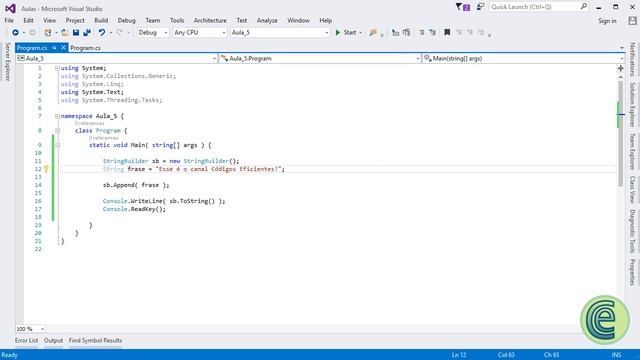
Task: Click the New Project toolbar icon
Action: 48,32
